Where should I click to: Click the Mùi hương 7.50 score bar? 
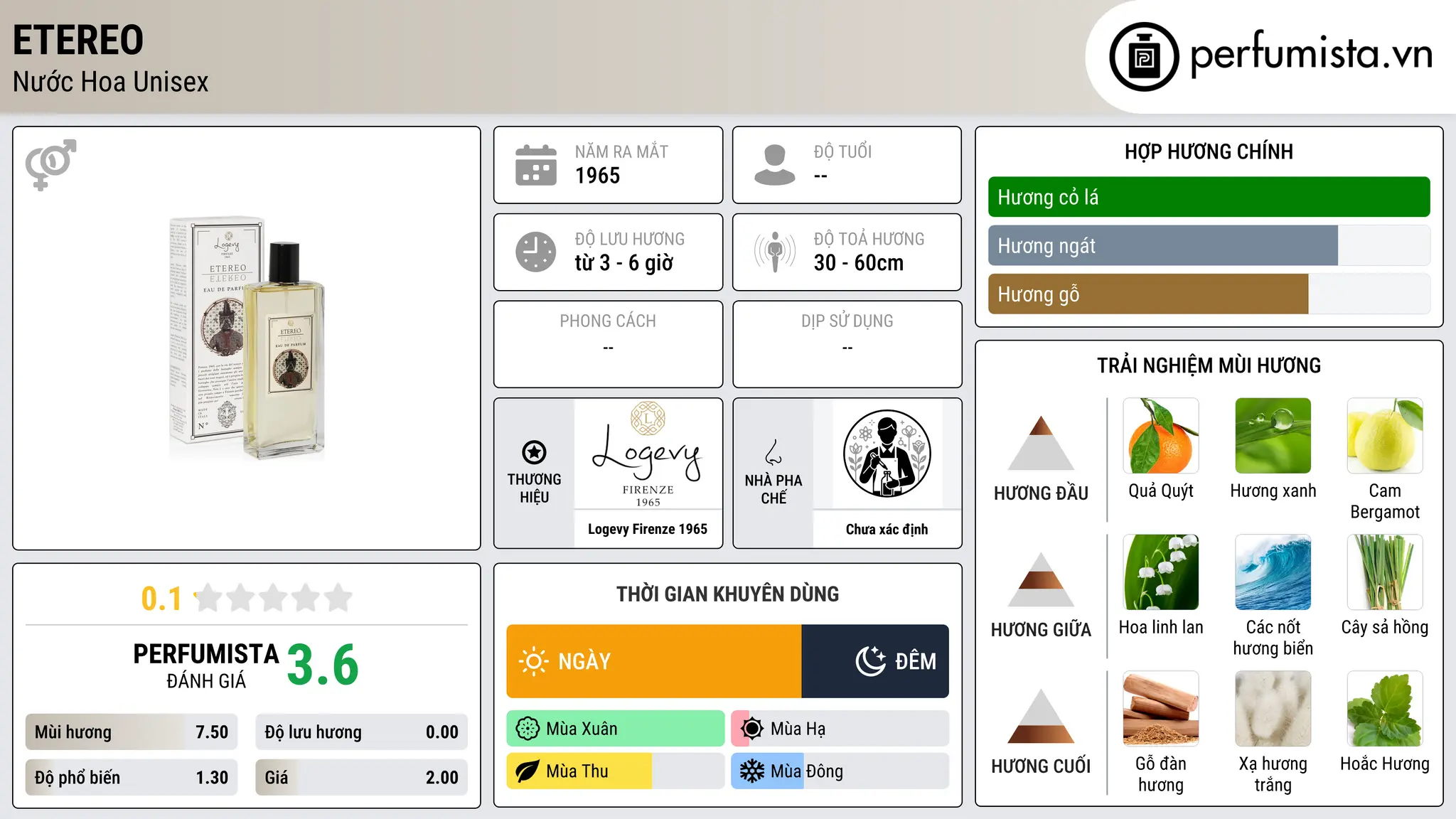(132, 732)
